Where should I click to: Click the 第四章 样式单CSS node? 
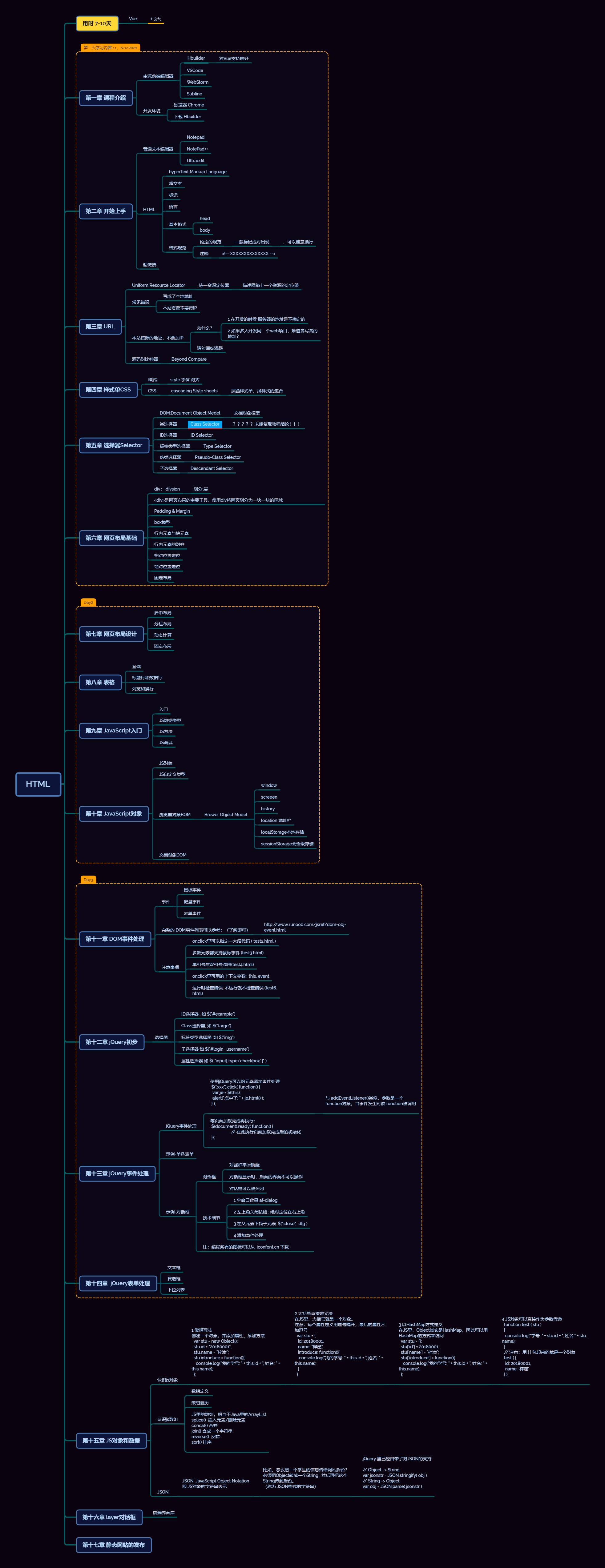point(108,390)
